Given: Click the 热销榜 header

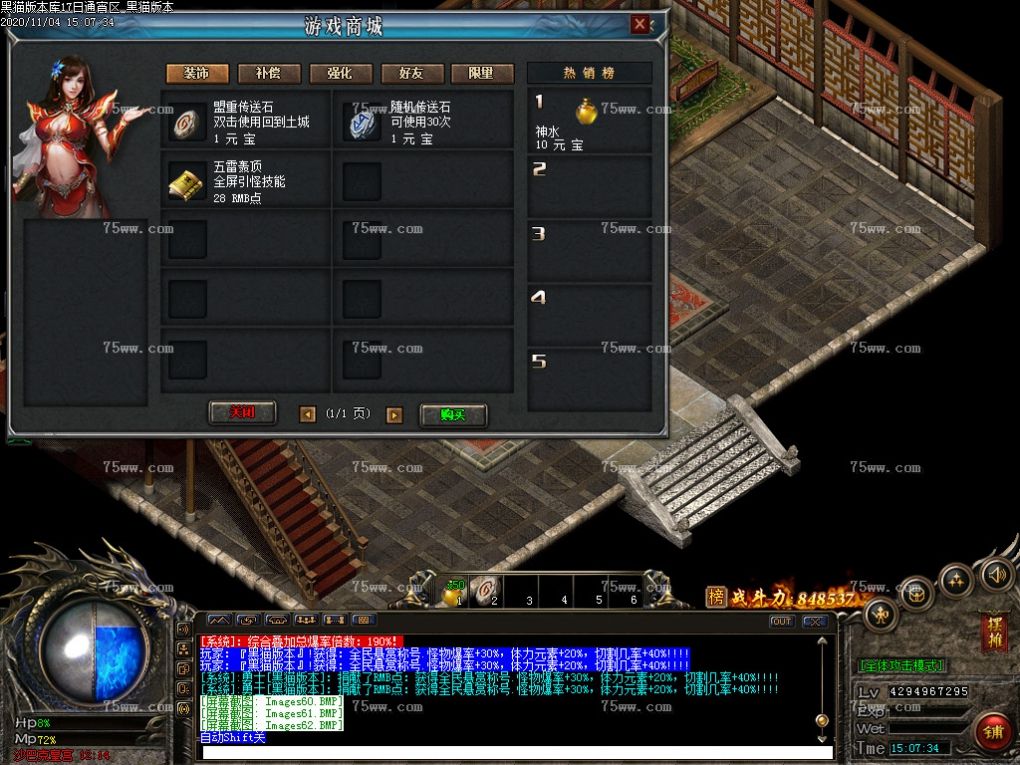Looking at the screenshot, I should click(x=589, y=73).
